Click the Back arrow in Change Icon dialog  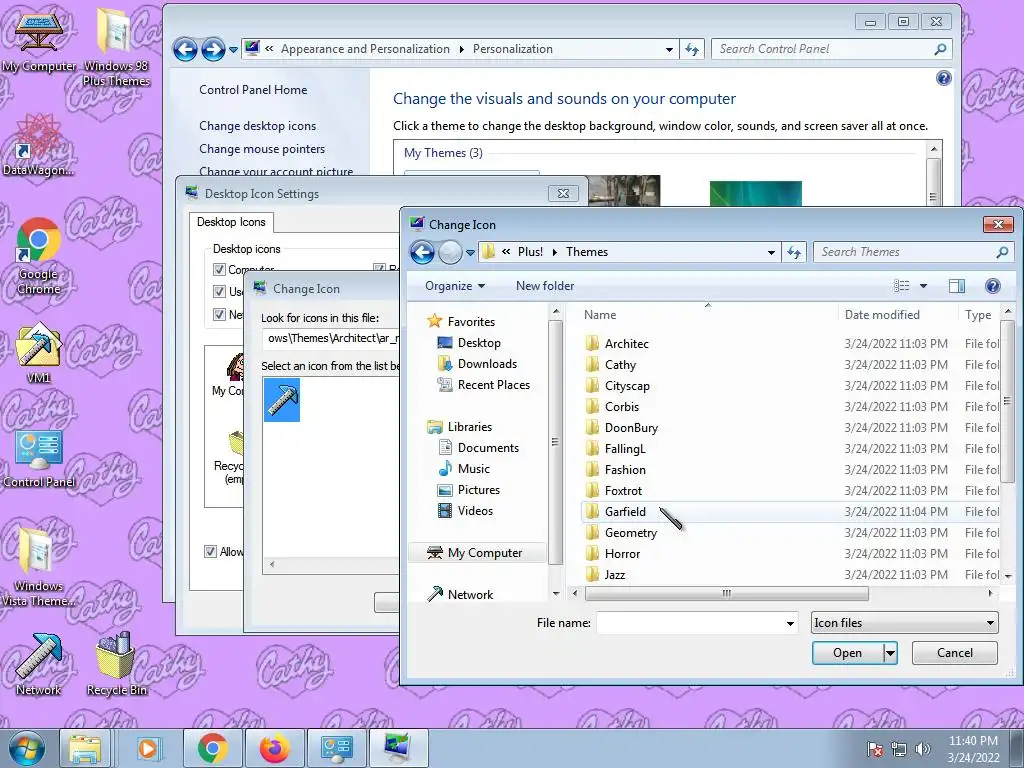tap(423, 252)
